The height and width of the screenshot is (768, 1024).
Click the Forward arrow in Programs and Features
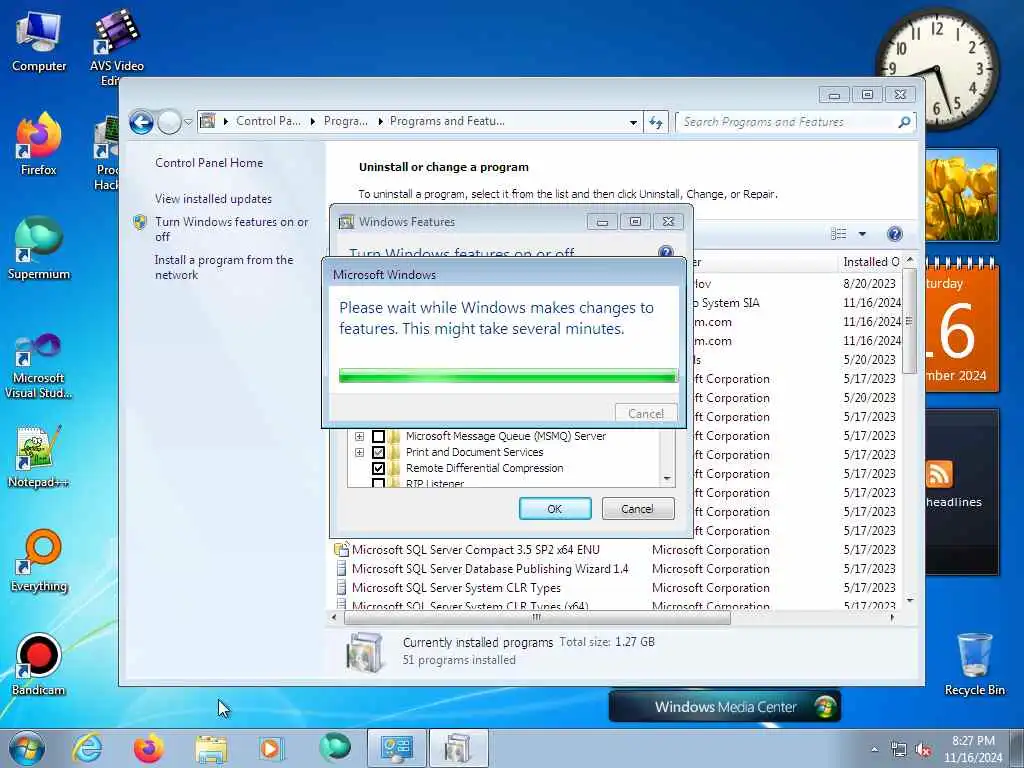(169, 122)
